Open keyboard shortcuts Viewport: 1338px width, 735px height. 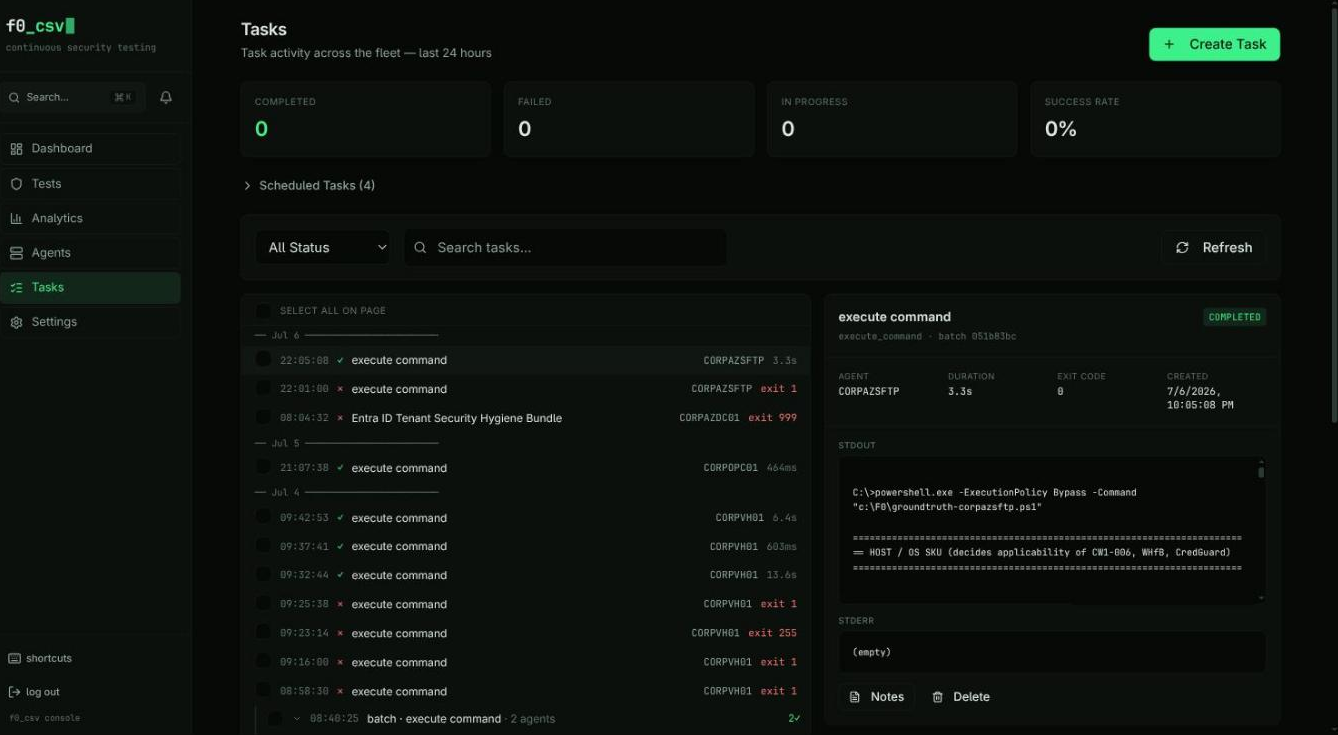pyautogui.click(x=40, y=658)
